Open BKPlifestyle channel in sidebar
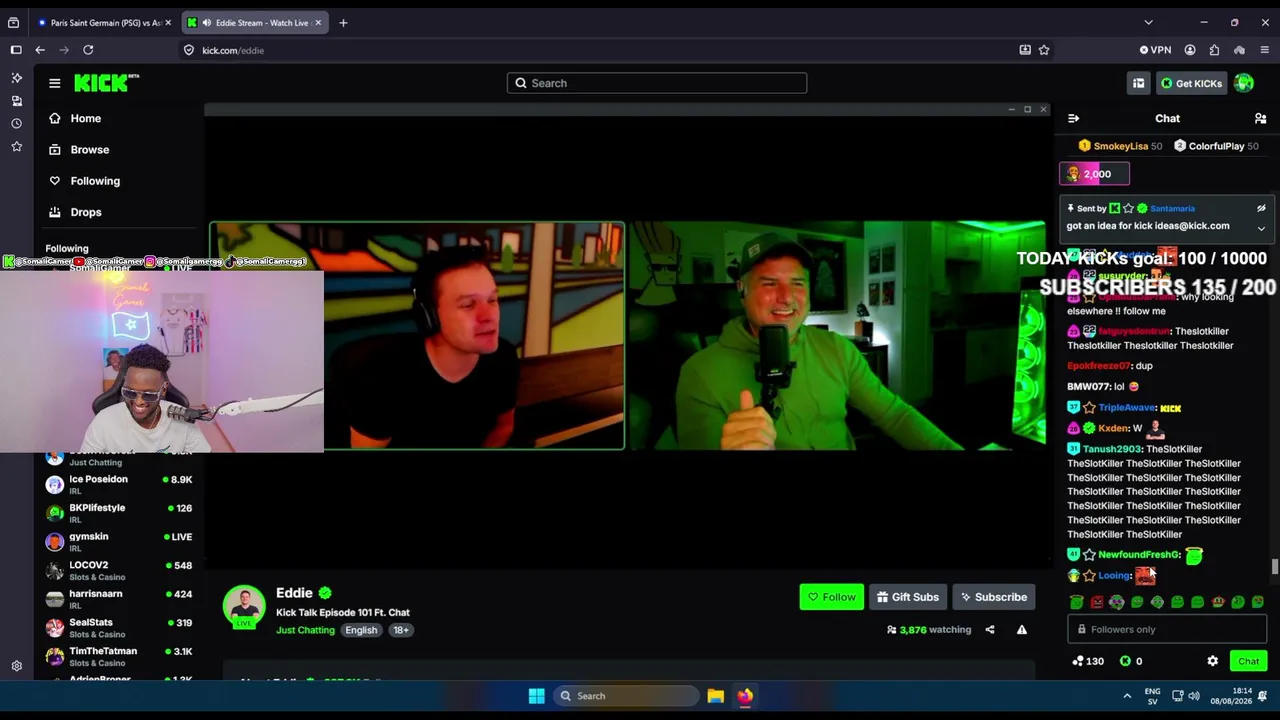The width and height of the screenshot is (1280, 720). point(120,513)
